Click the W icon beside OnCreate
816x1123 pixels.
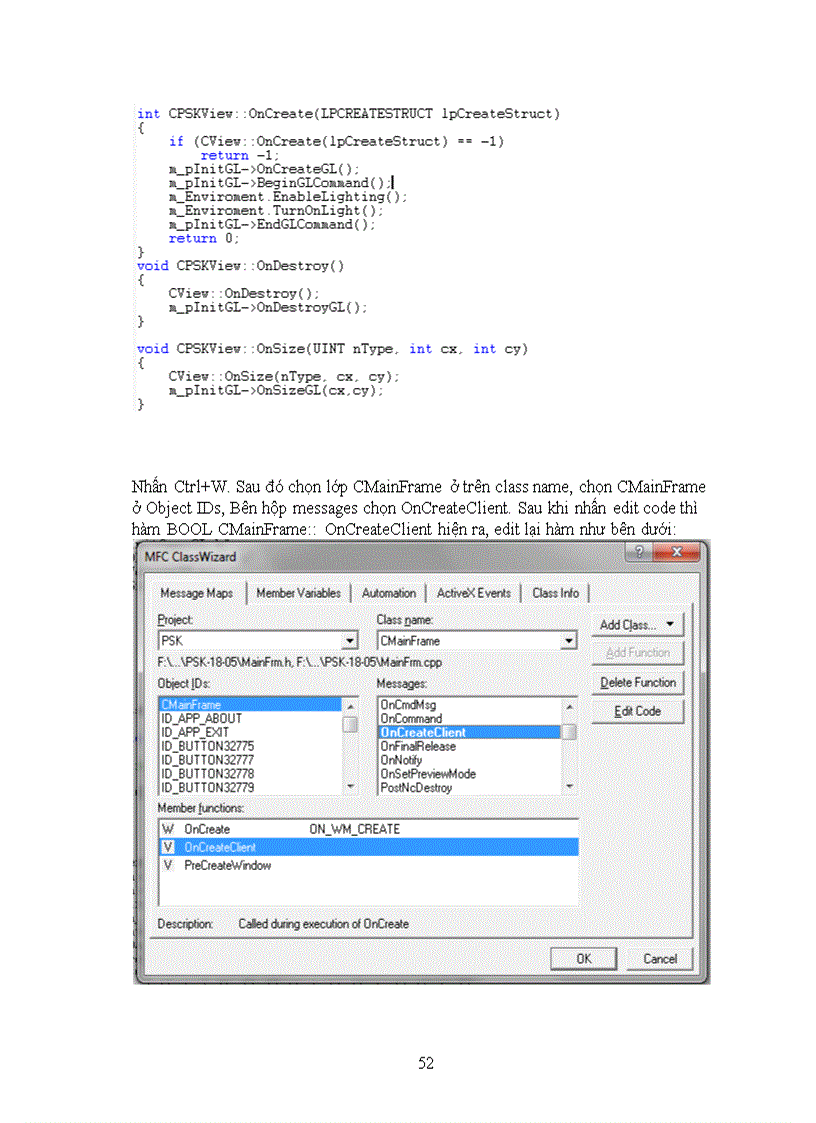click(168, 829)
